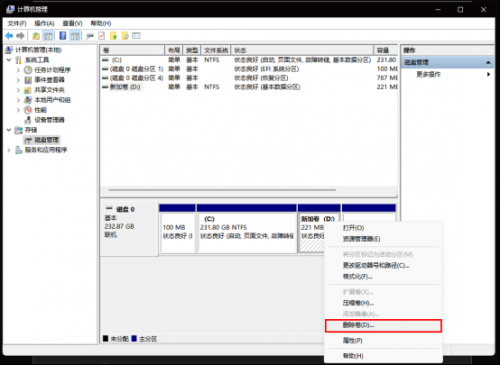Choose 帮助(H) at bottom of context menu
The height and width of the screenshot is (365, 500).
coord(383,356)
